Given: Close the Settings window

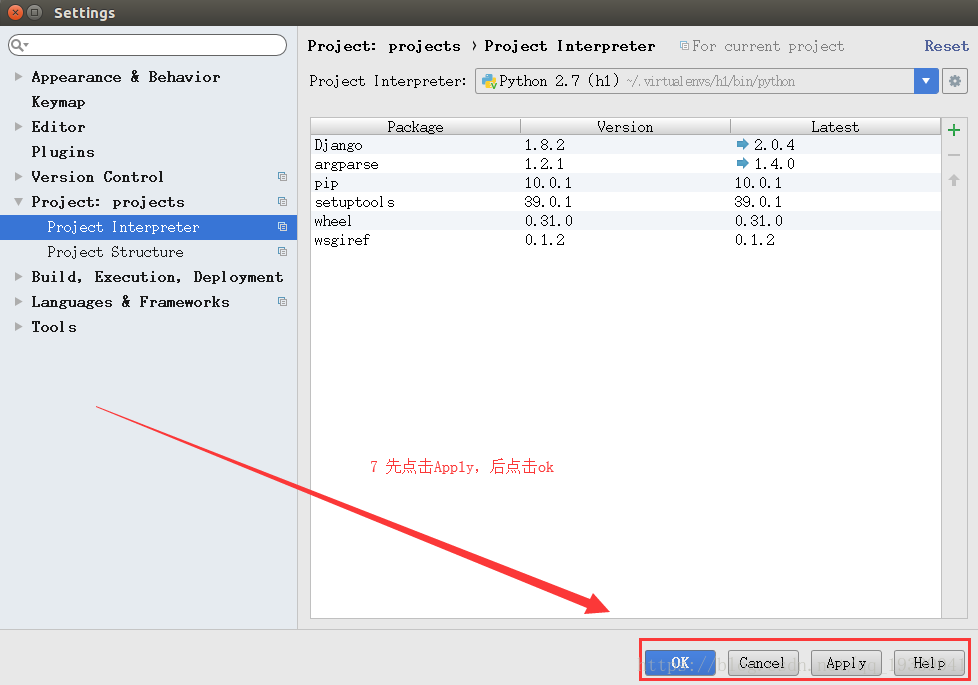Looking at the screenshot, I should coord(16,12).
